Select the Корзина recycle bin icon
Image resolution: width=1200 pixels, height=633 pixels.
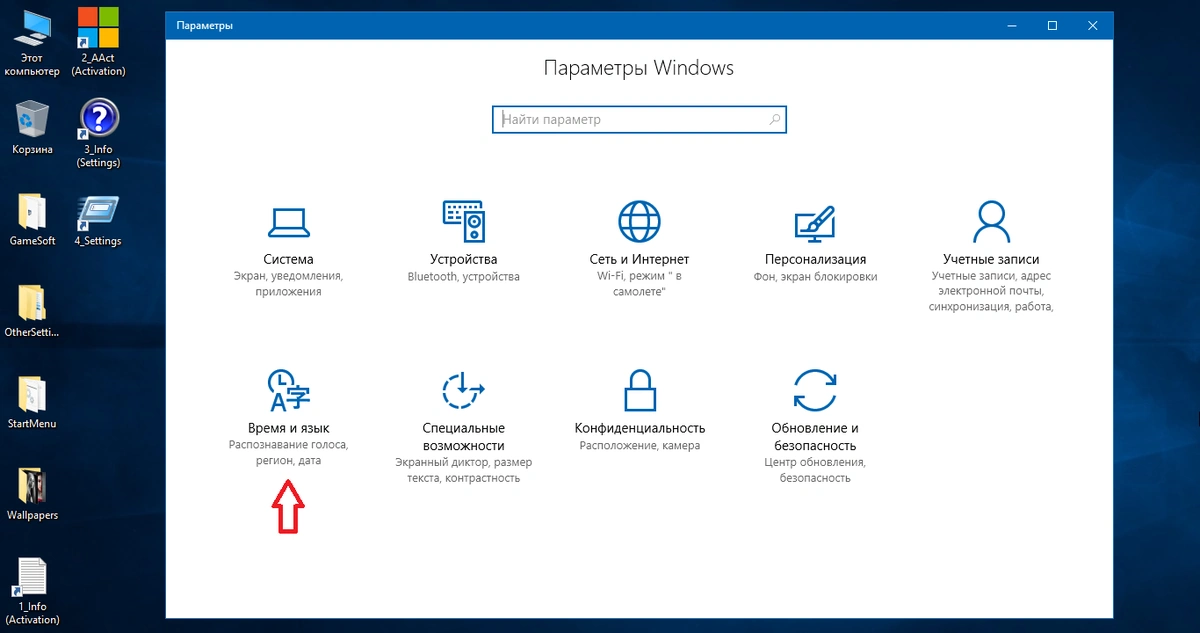click(32, 127)
